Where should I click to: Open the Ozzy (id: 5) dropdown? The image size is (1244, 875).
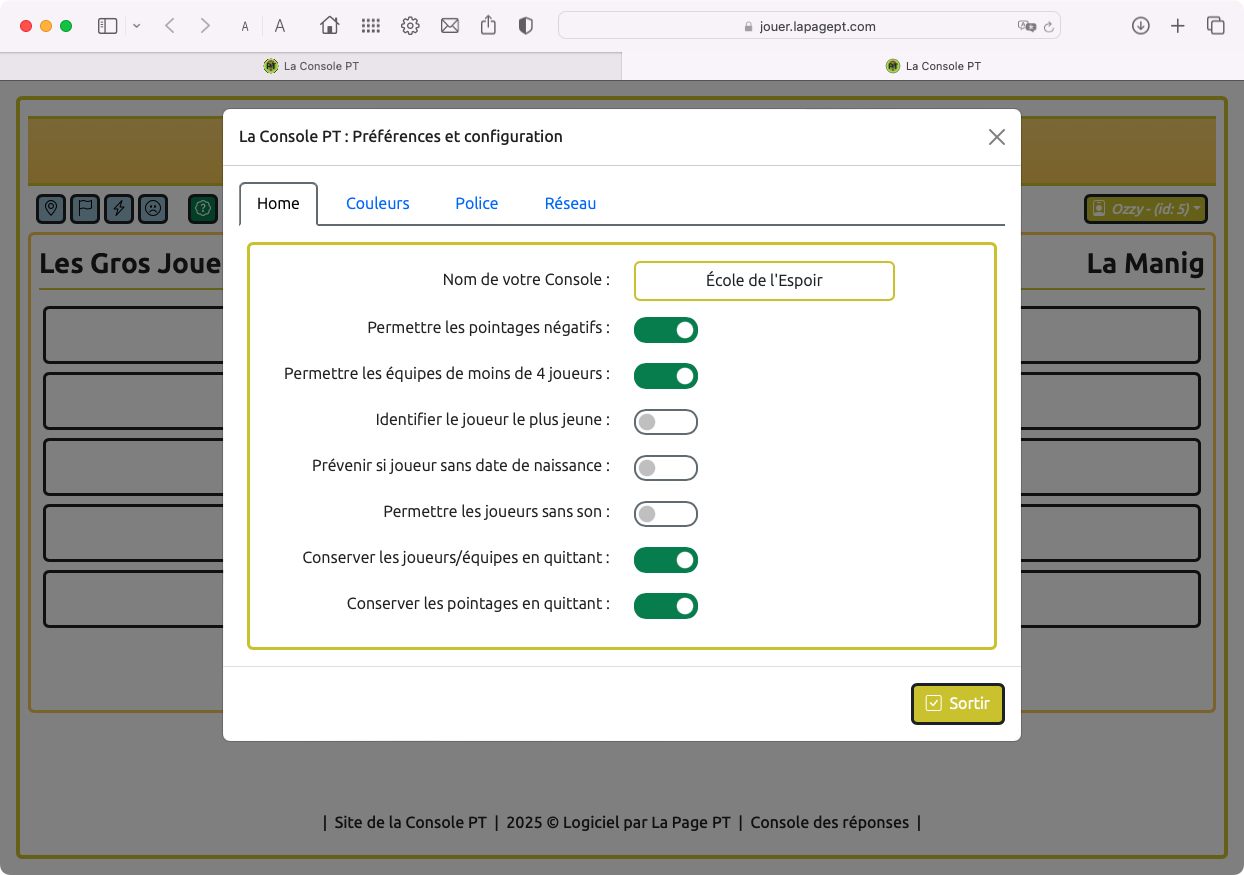click(x=1146, y=209)
